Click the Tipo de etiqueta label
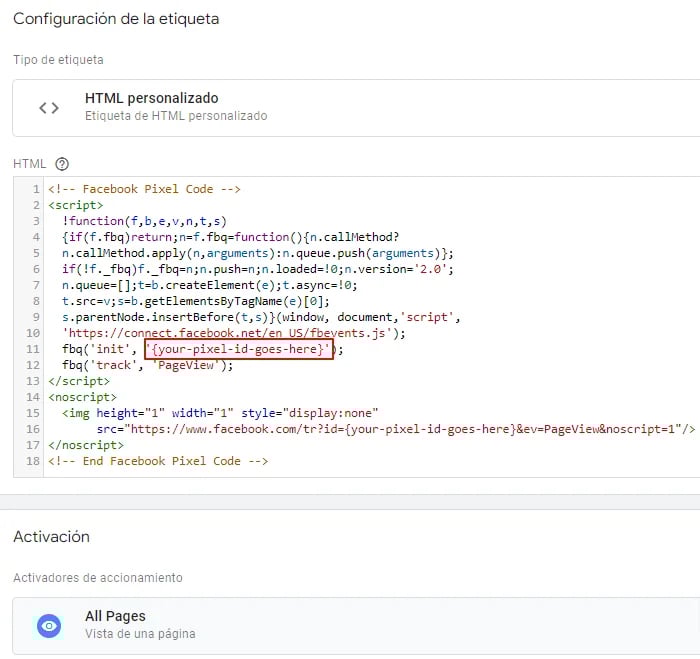Screen dimensions: 700x659 point(58,60)
